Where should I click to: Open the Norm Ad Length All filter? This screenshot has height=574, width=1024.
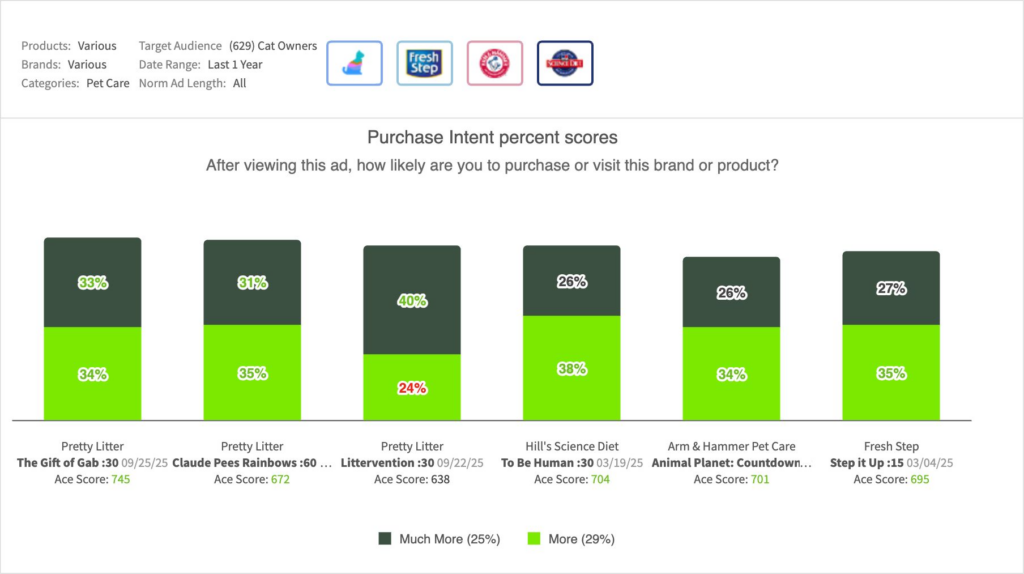tap(239, 84)
